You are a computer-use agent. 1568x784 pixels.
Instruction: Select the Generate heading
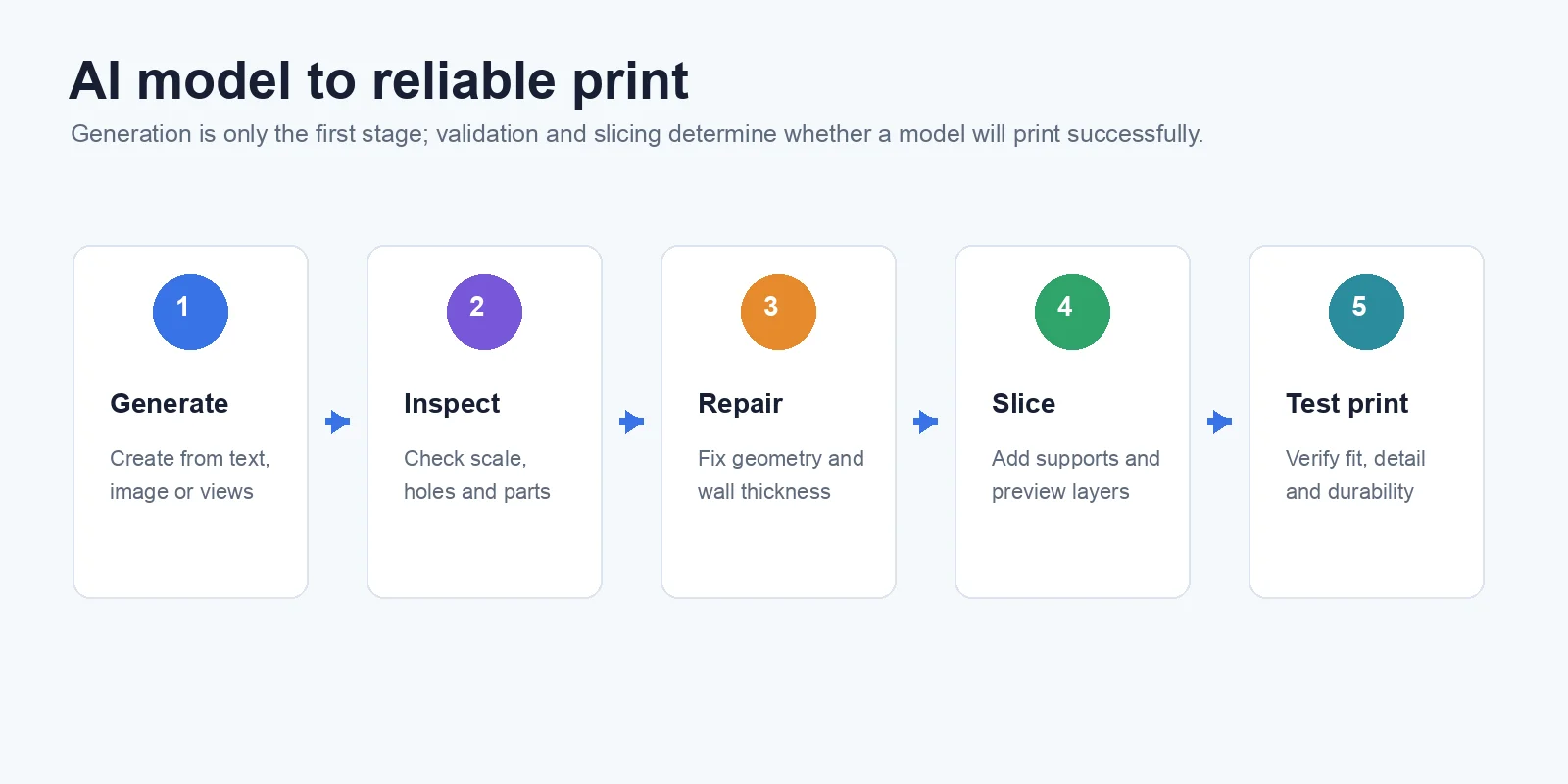click(169, 403)
